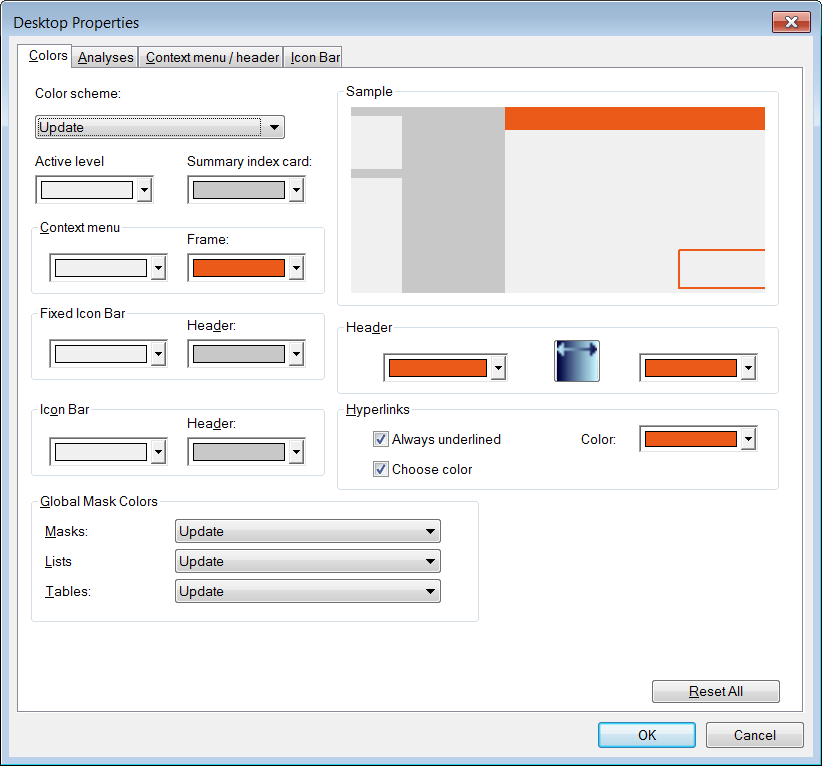Image resolution: width=822 pixels, height=766 pixels.
Task: Confirm with the OK button
Action: tap(647, 735)
